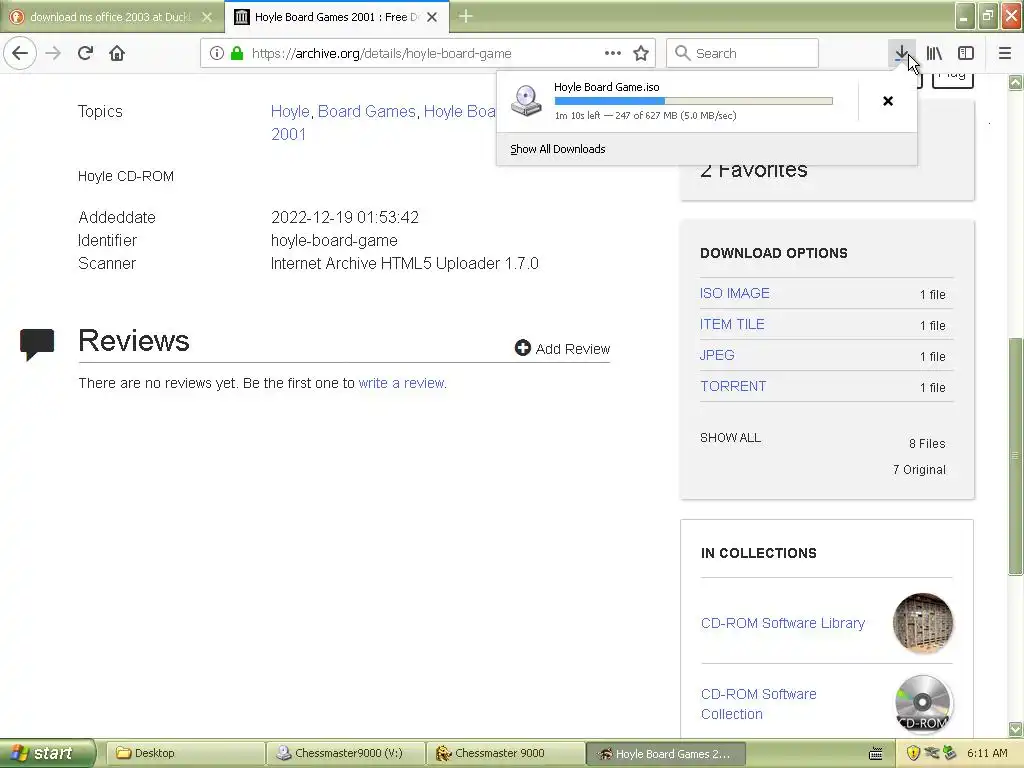Open the CD-ROM Software Collection link
Viewport: 1024px width, 768px height.
pos(759,704)
